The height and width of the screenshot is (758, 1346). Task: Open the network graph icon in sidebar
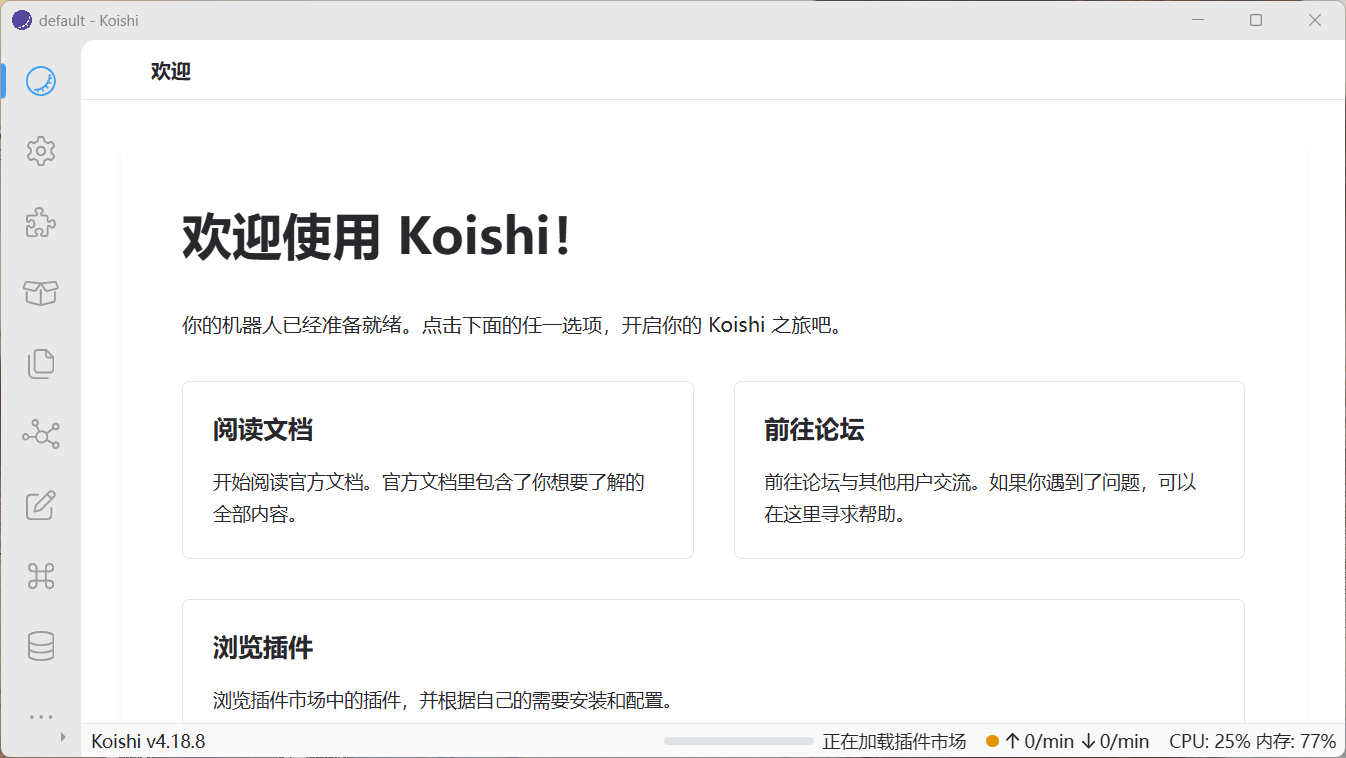coord(41,434)
